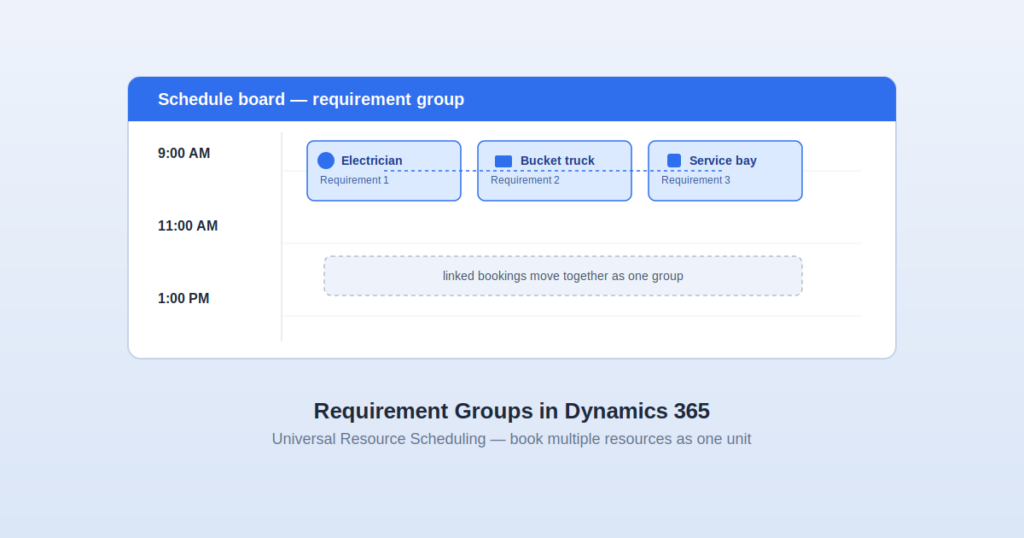Click the Requirement Groups in Dynamics 365 title
Image resolution: width=1024 pixels, height=538 pixels.
(x=511, y=411)
